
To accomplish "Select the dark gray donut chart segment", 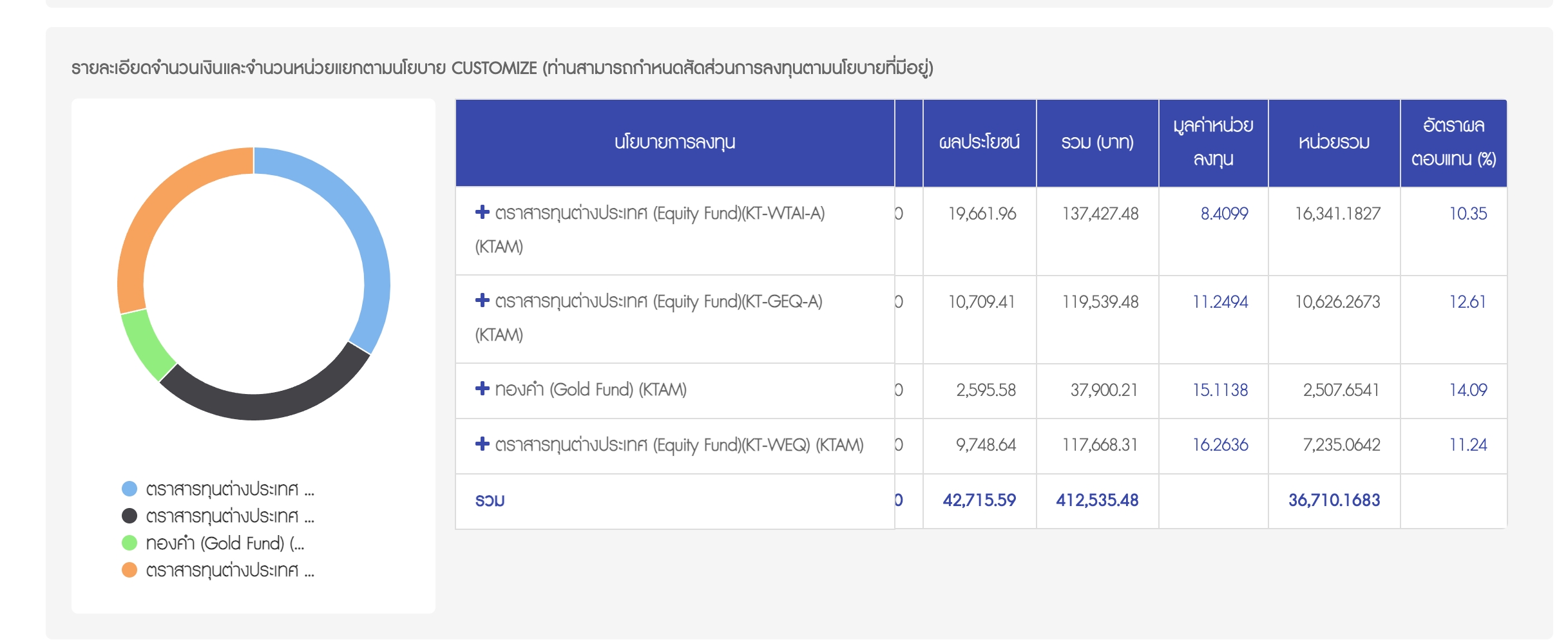I will pyautogui.click(x=264, y=406).
